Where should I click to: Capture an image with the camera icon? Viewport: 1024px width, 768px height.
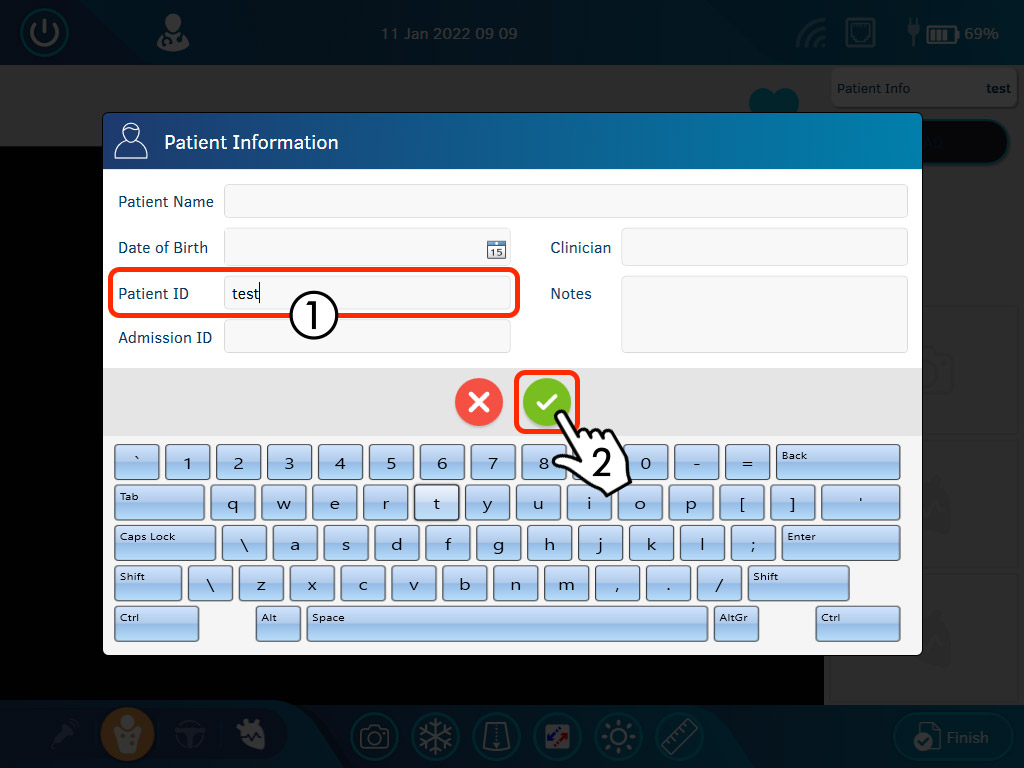pos(374,738)
